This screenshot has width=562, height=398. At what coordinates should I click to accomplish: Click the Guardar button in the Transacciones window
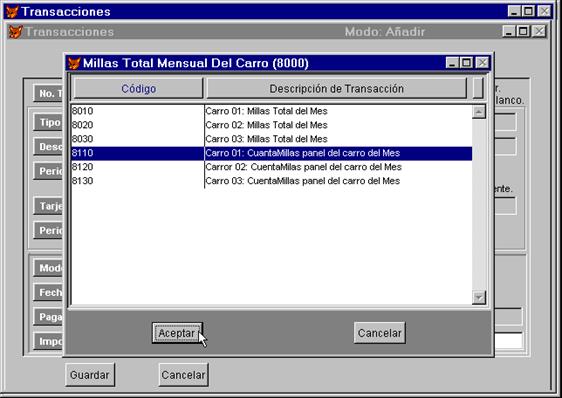click(x=90, y=375)
